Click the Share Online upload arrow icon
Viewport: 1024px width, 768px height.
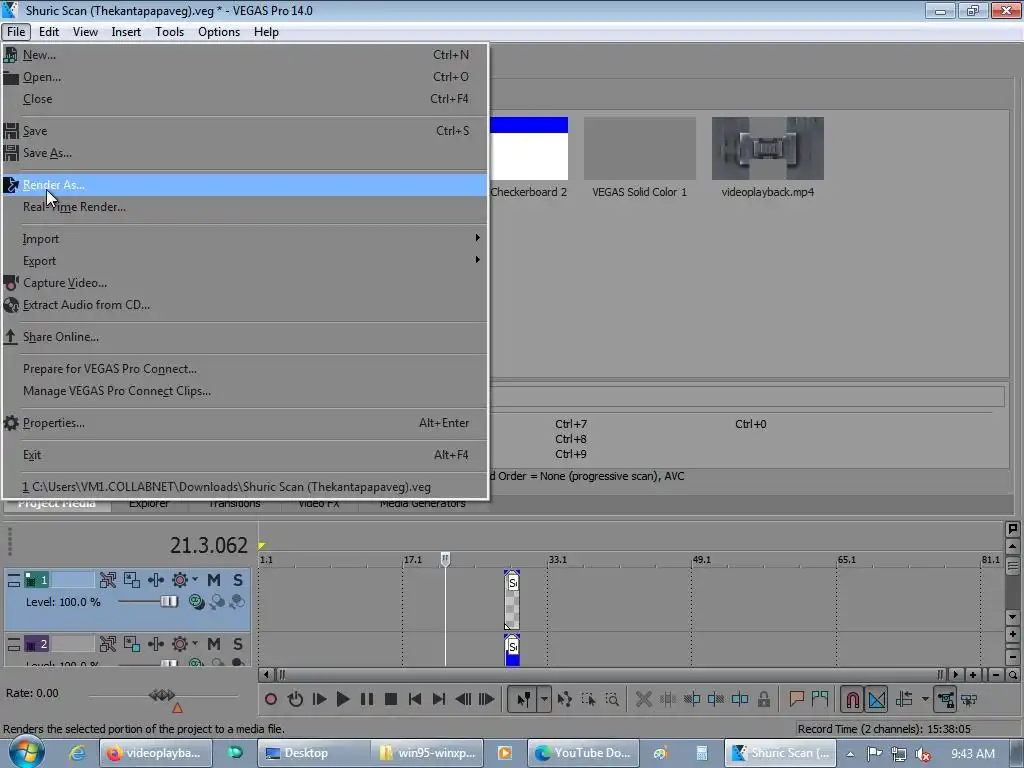10,337
